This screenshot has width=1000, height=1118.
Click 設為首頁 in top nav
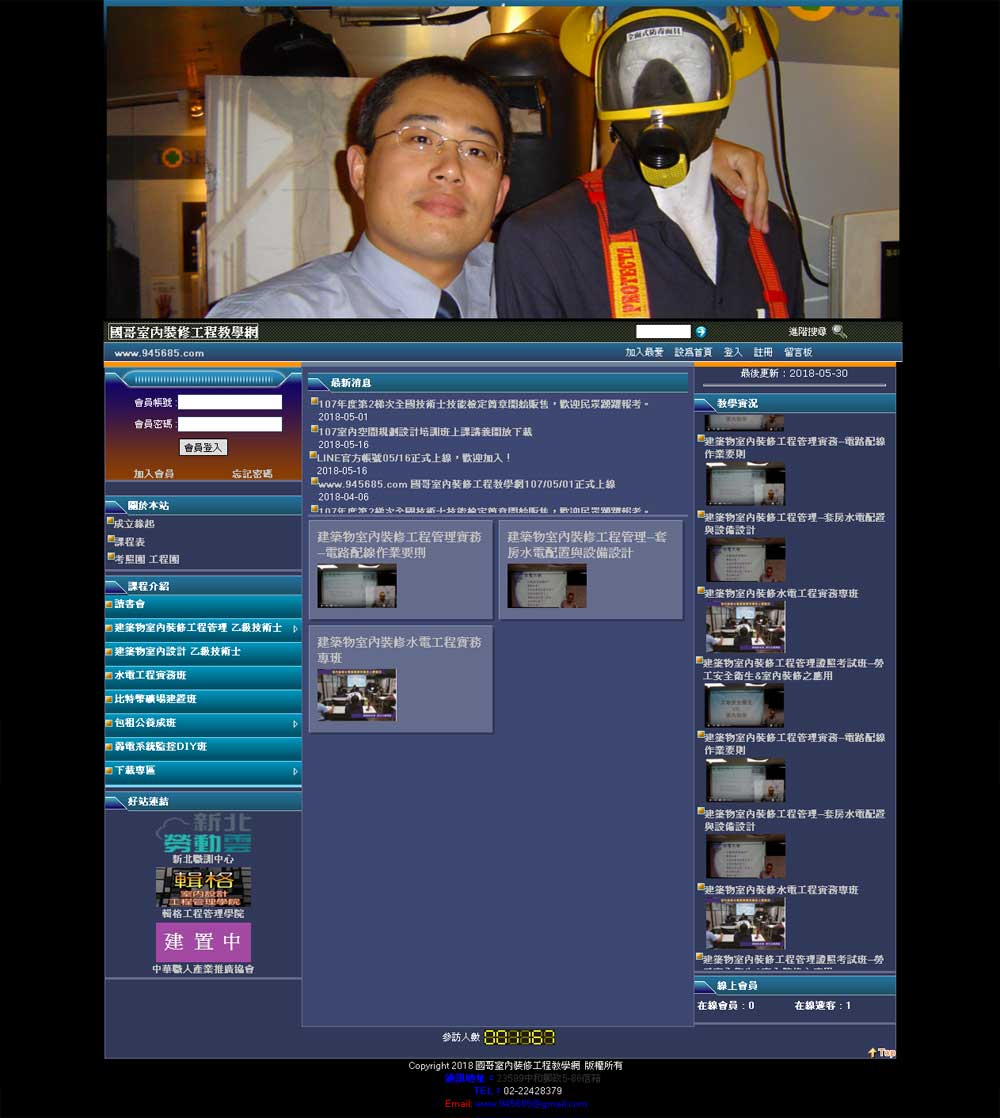(693, 352)
